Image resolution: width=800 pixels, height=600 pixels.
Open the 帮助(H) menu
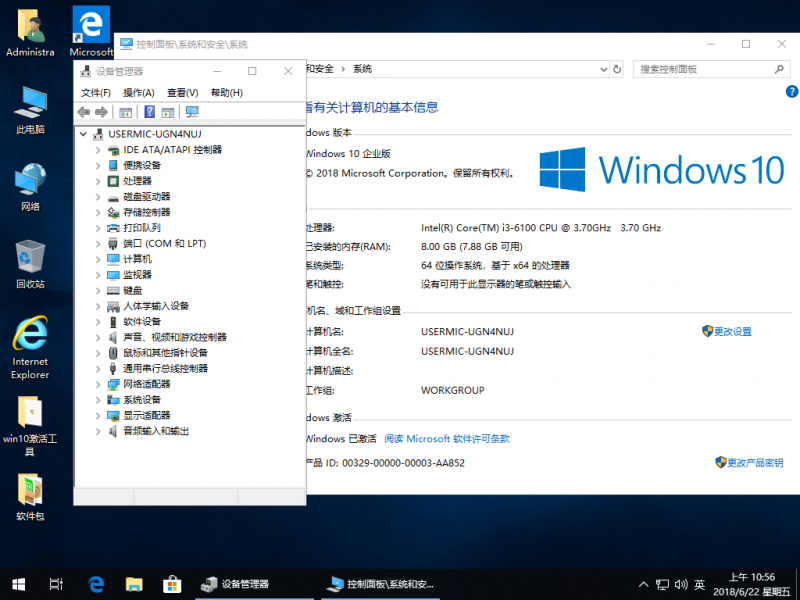pyautogui.click(x=227, y=93)
